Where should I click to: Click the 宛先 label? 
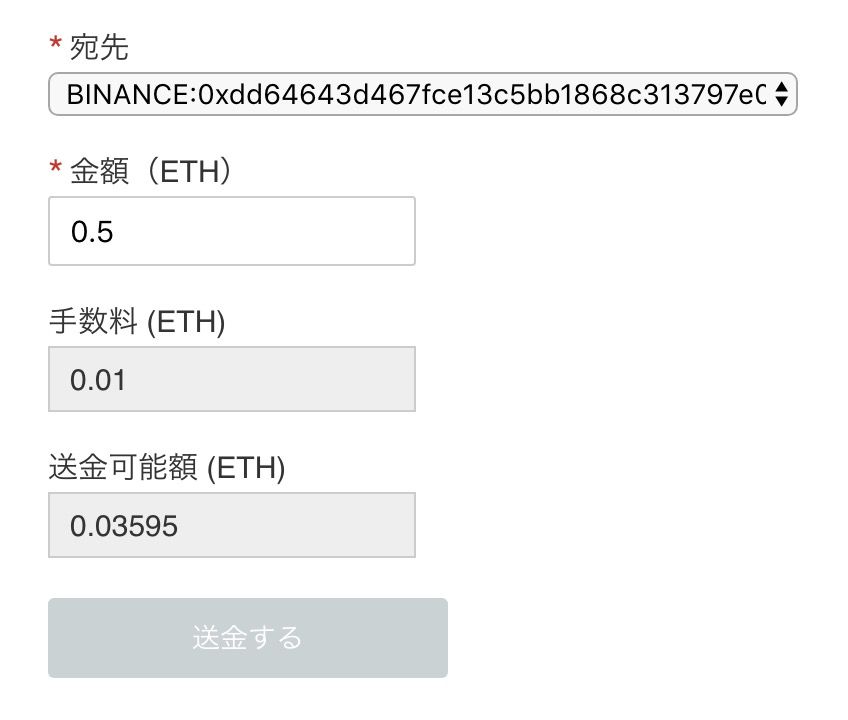(99, 46)
